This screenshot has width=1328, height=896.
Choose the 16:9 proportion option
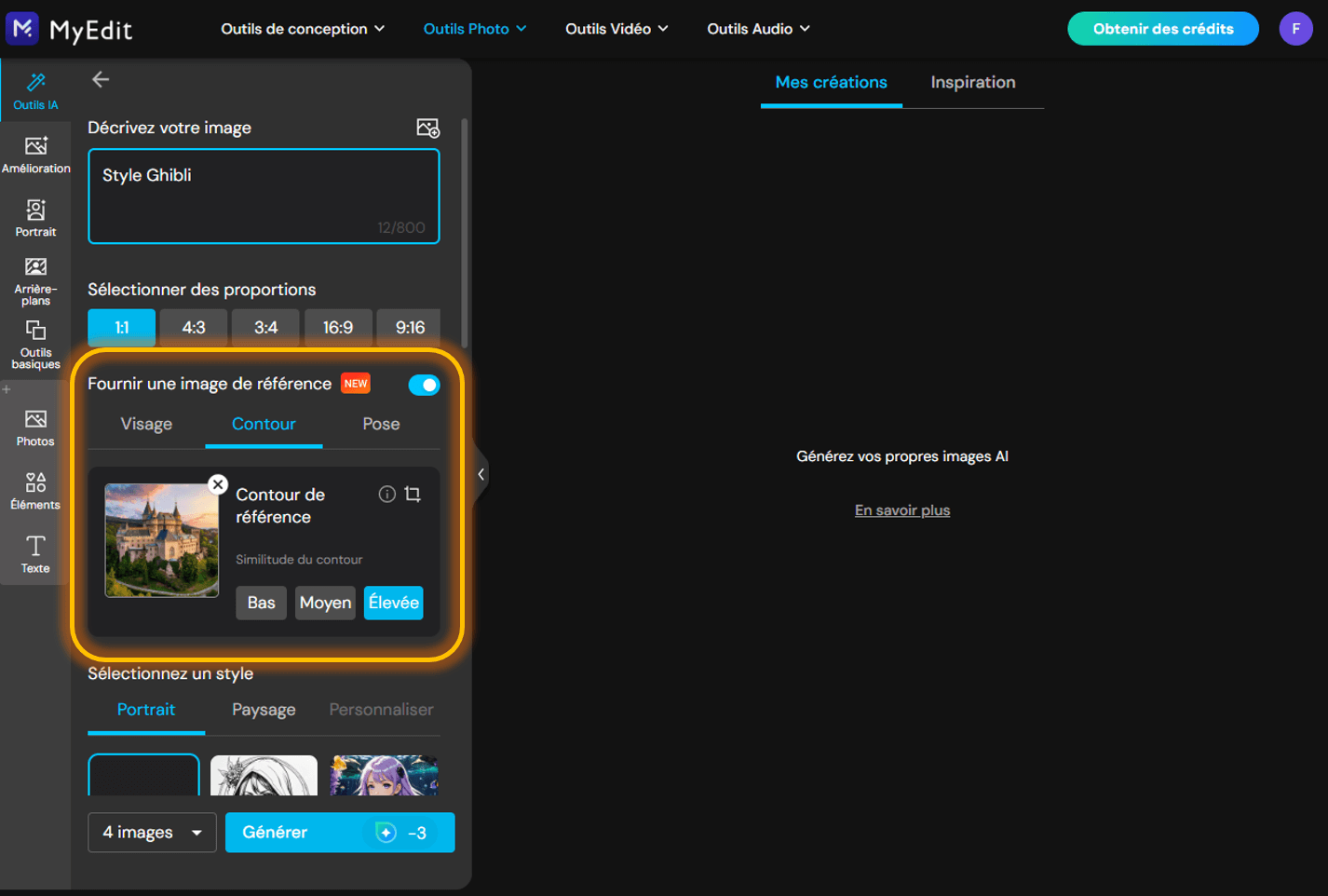338,328
